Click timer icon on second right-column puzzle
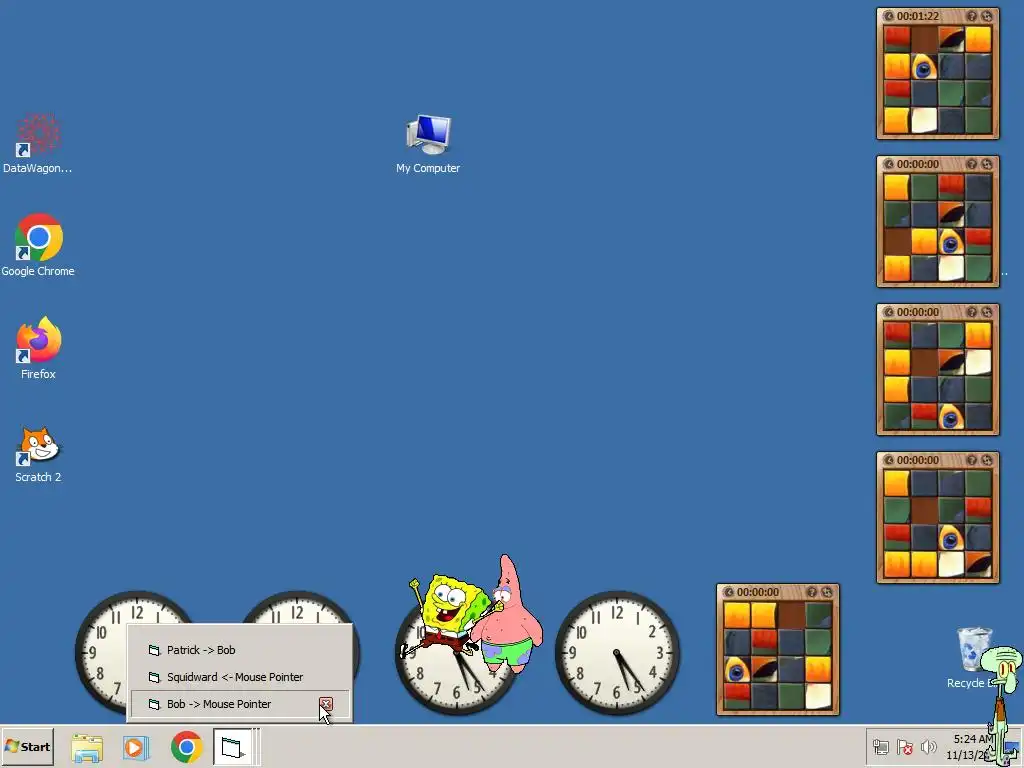The height and width of the screenshot is (768, 1024). click(889, 165)
